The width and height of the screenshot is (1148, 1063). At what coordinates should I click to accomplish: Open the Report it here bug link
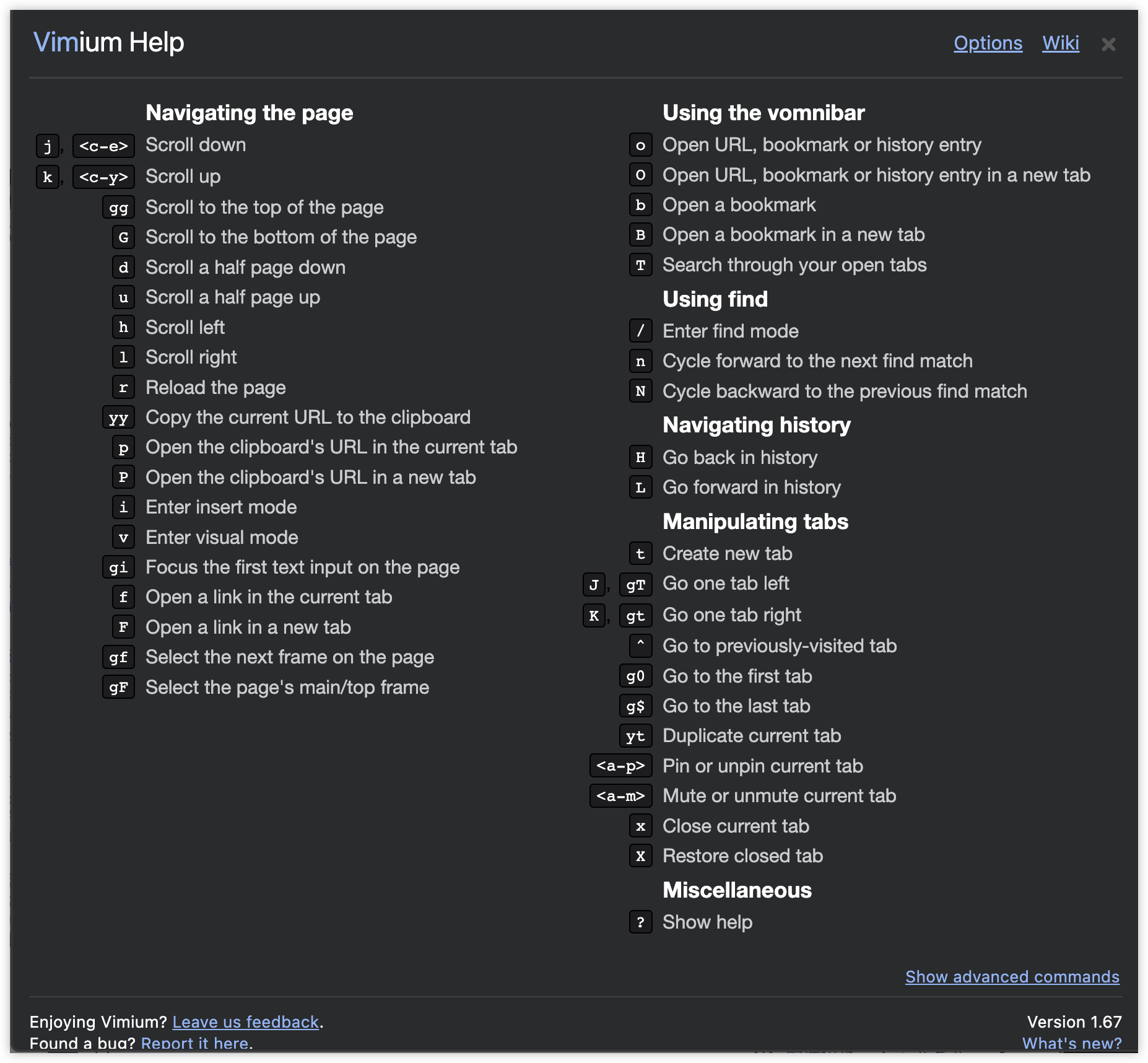point(195,1043)
